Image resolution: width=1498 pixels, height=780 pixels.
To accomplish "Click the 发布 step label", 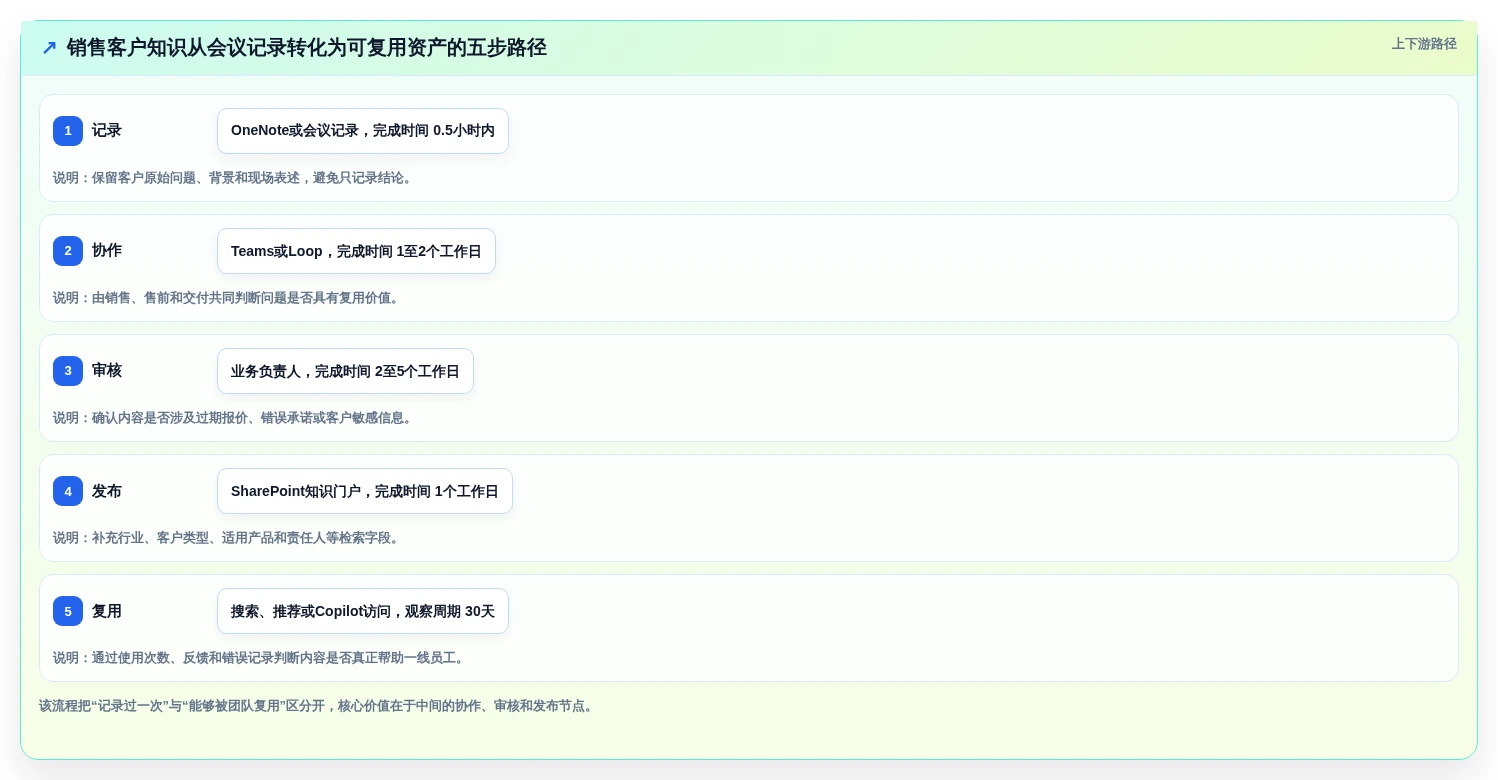I will tap(107, 491).
